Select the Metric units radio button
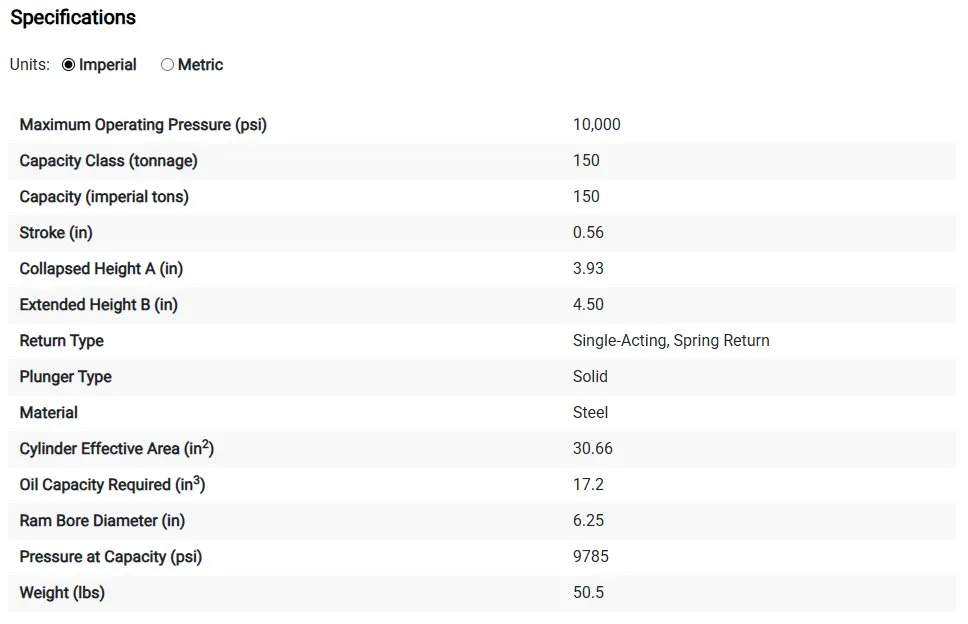The width and height of the screenshot is (968, 624). click(167, 65)
